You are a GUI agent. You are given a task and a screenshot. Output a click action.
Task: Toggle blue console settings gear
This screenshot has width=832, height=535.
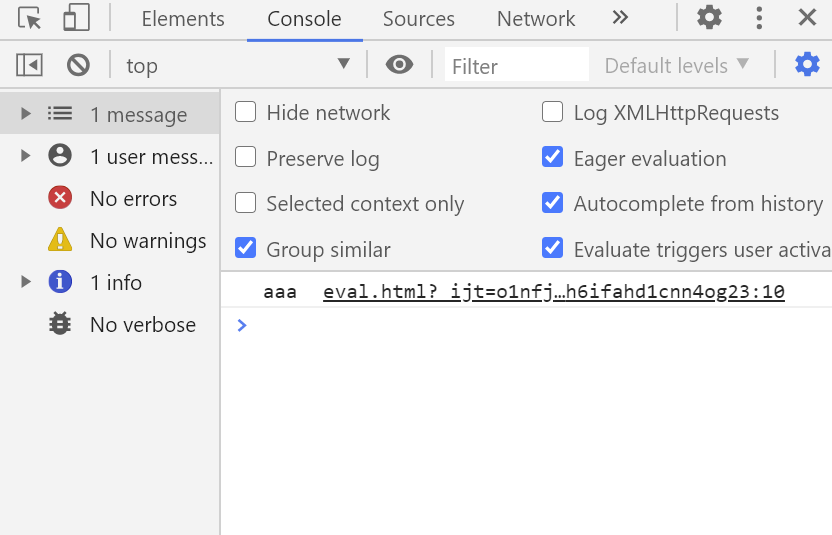807,65
